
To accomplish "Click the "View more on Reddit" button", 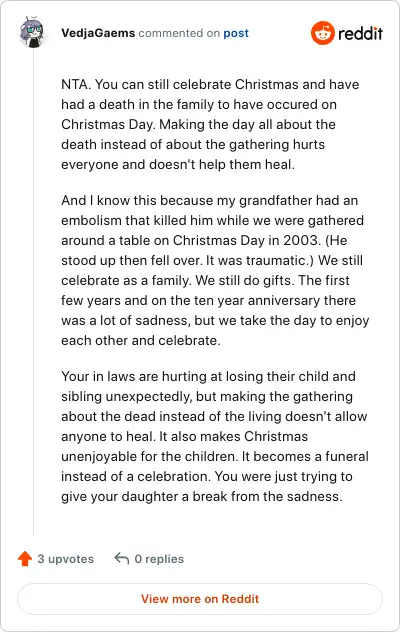I will coord(200,599).
